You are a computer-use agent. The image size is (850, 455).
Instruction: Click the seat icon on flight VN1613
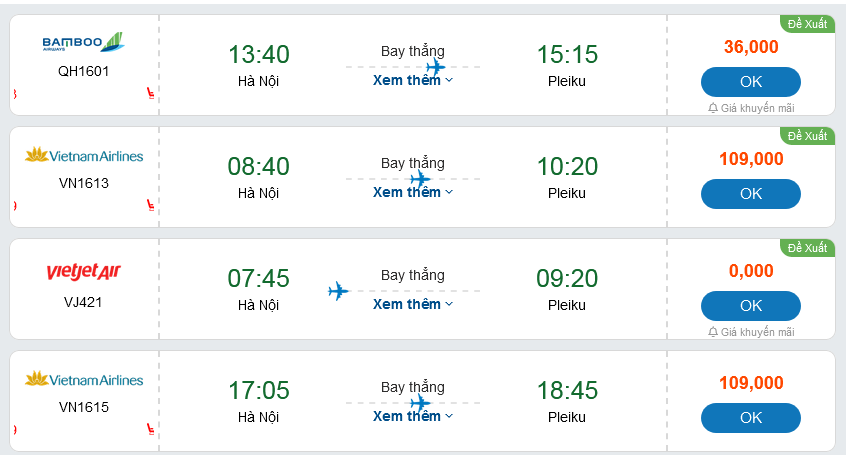coord(151,206)
